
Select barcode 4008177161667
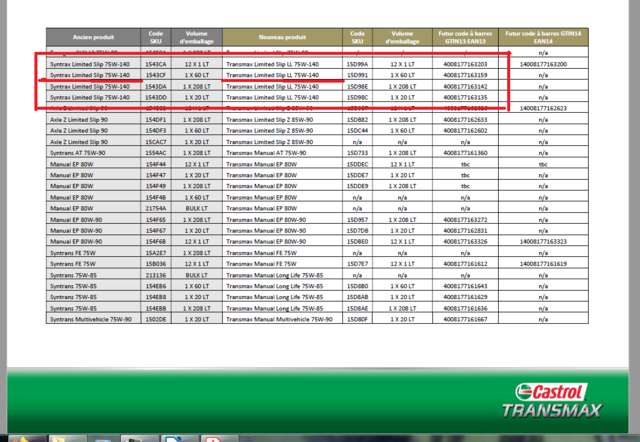(x=465, y=319)
